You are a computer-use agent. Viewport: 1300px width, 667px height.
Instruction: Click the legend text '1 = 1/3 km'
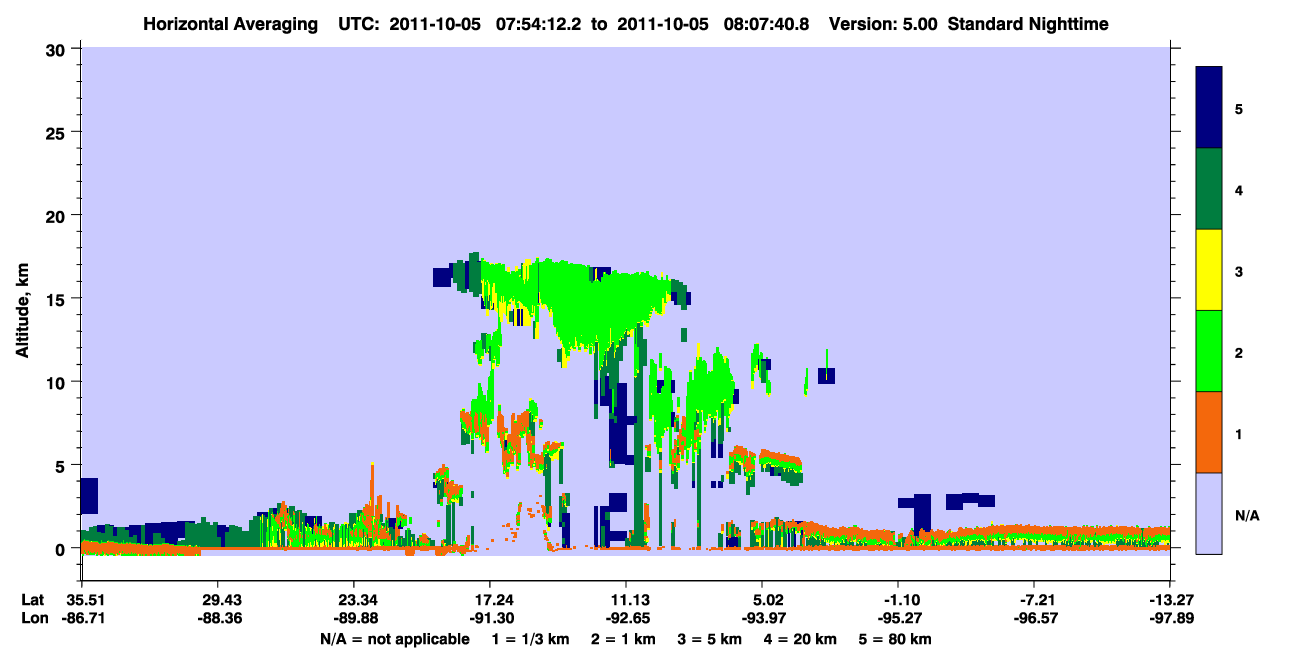pyautogui.click(x=533, y=639)
